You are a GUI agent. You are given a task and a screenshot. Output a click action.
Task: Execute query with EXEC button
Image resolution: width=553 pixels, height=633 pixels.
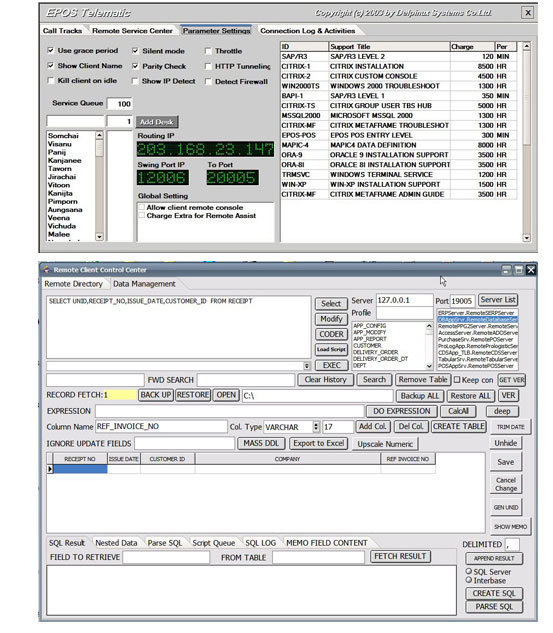[x=331, y=365]
